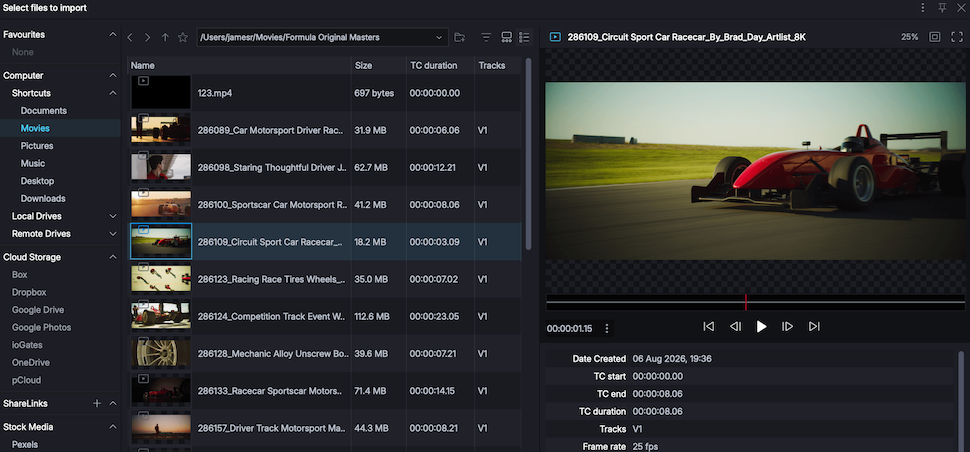Switch to list view mode
970x452 pixels.
coord(525,38)
